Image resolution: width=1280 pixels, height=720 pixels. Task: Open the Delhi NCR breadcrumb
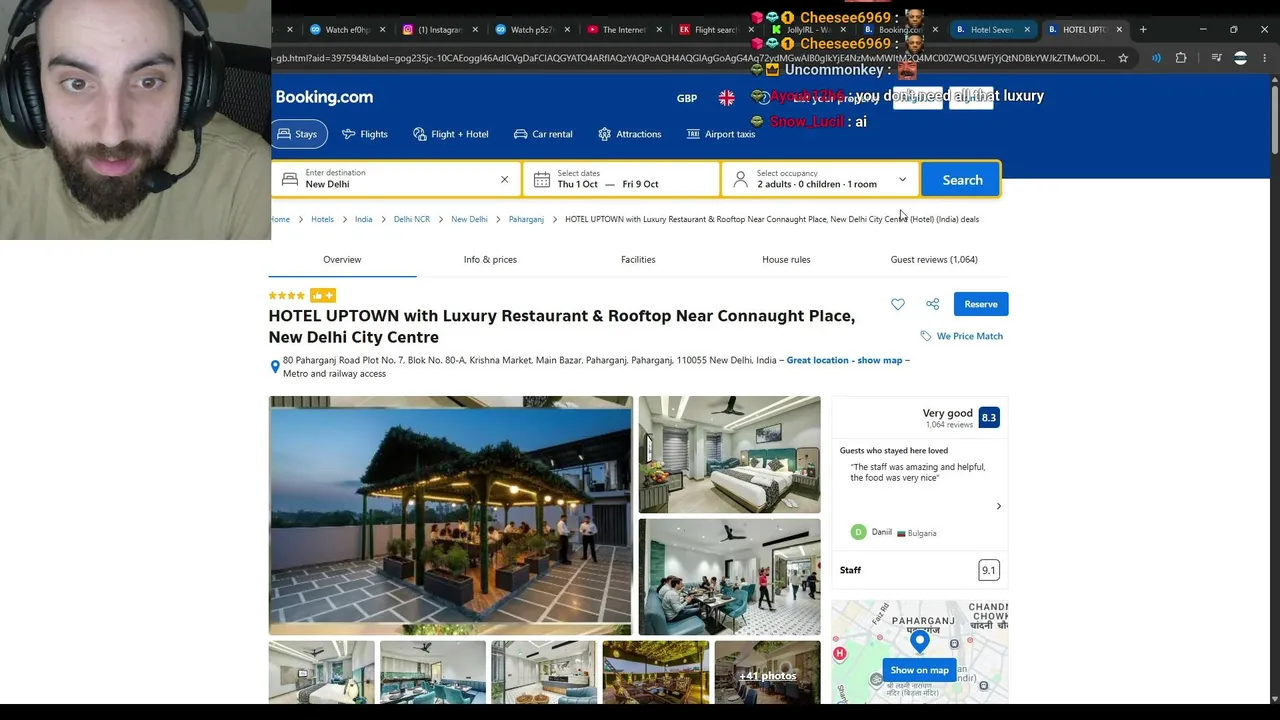click(411, 219)
